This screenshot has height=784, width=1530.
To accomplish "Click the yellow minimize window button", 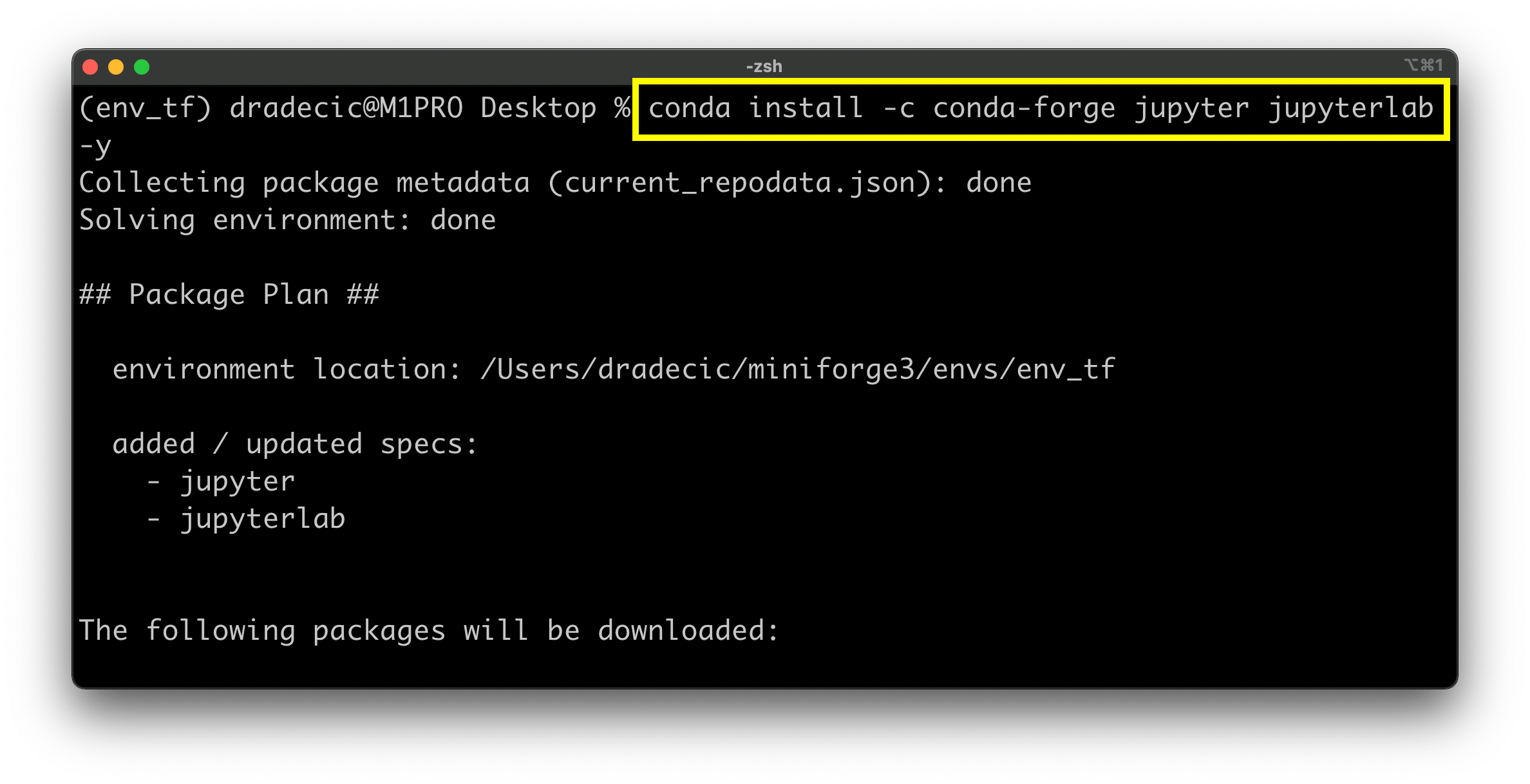I will click(117, 66).
